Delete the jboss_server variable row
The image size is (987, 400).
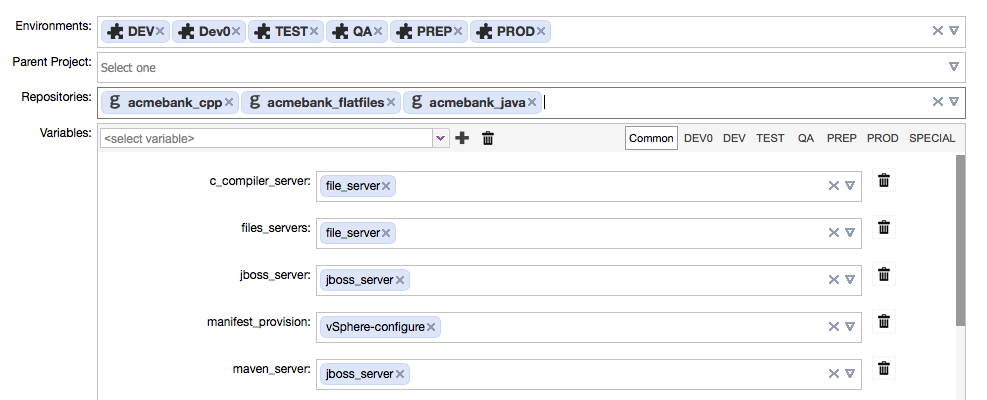pos(884,275)
